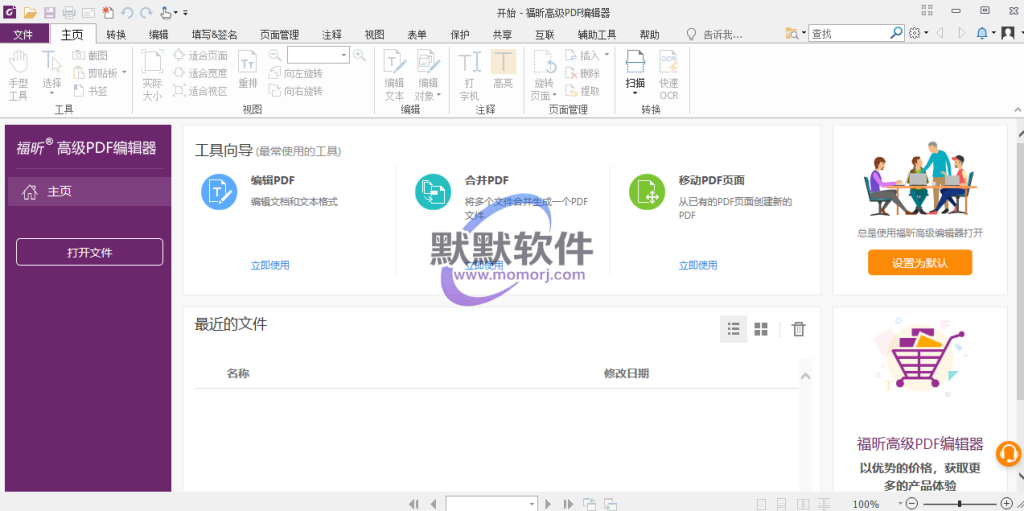
Task: Click the 编辑PDF wizard icon
Action: pos(219,192)
